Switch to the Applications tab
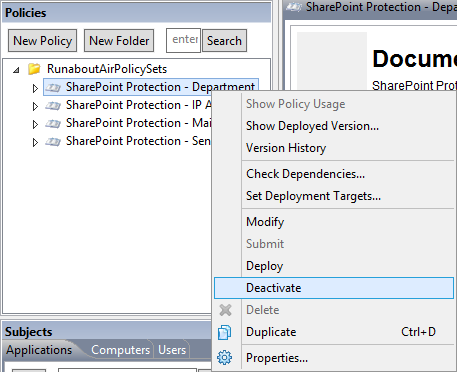 (x=39, y=350)
